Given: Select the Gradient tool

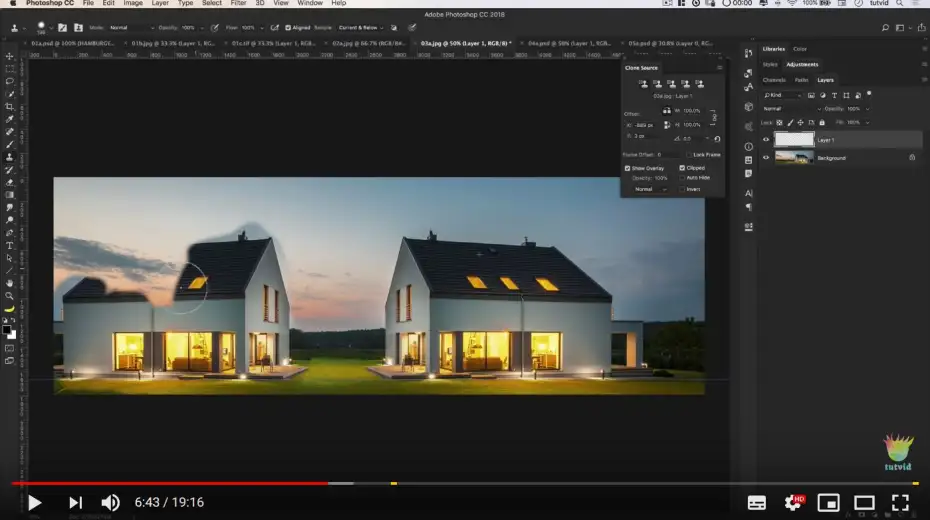Looking at the screenshot, I should (x=9, y=195).
